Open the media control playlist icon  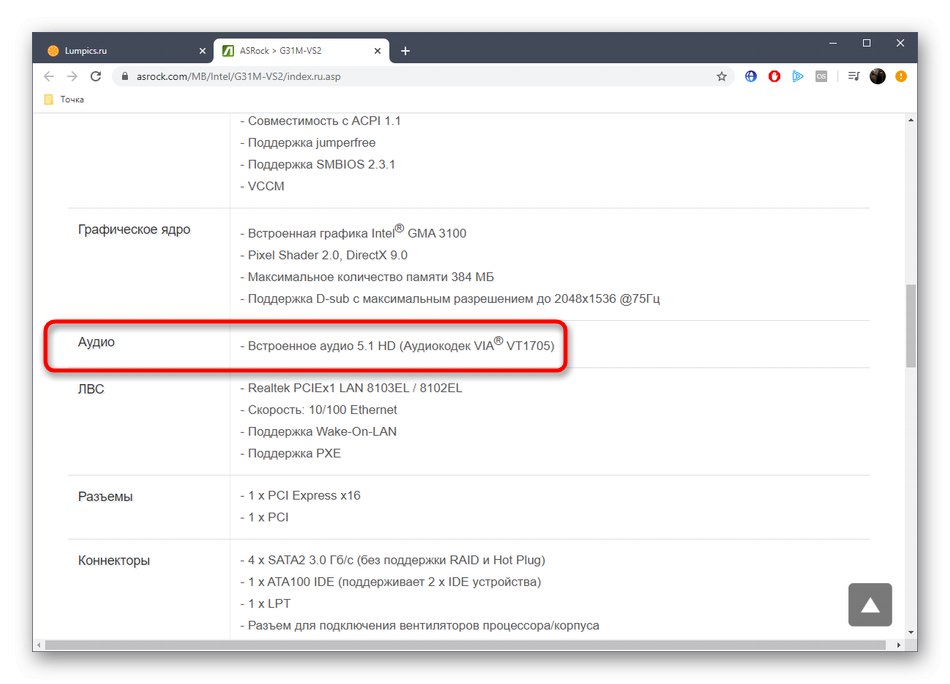click(x=854, y=76)
